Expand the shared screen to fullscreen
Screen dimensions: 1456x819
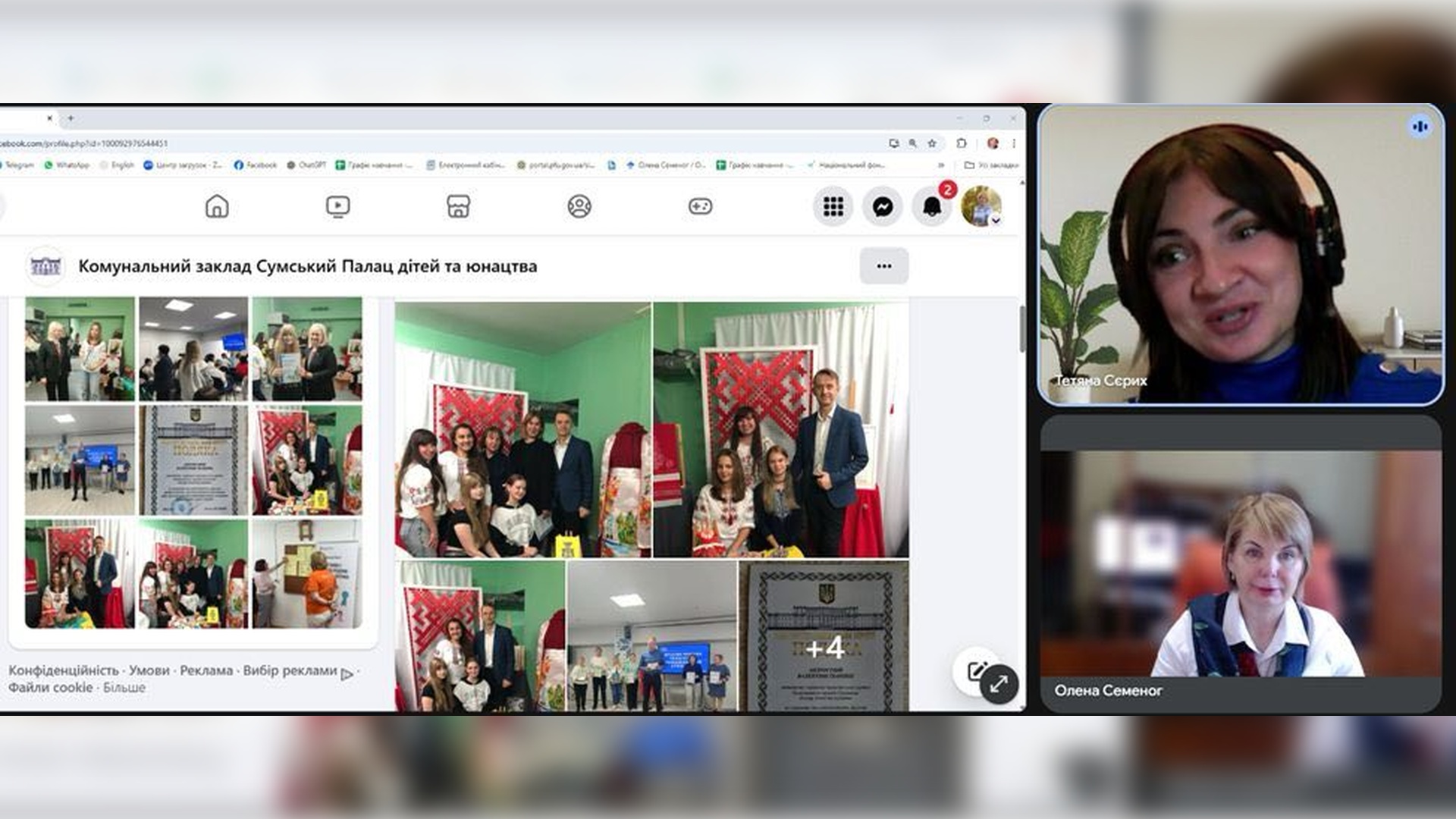[x=999, y=684]
